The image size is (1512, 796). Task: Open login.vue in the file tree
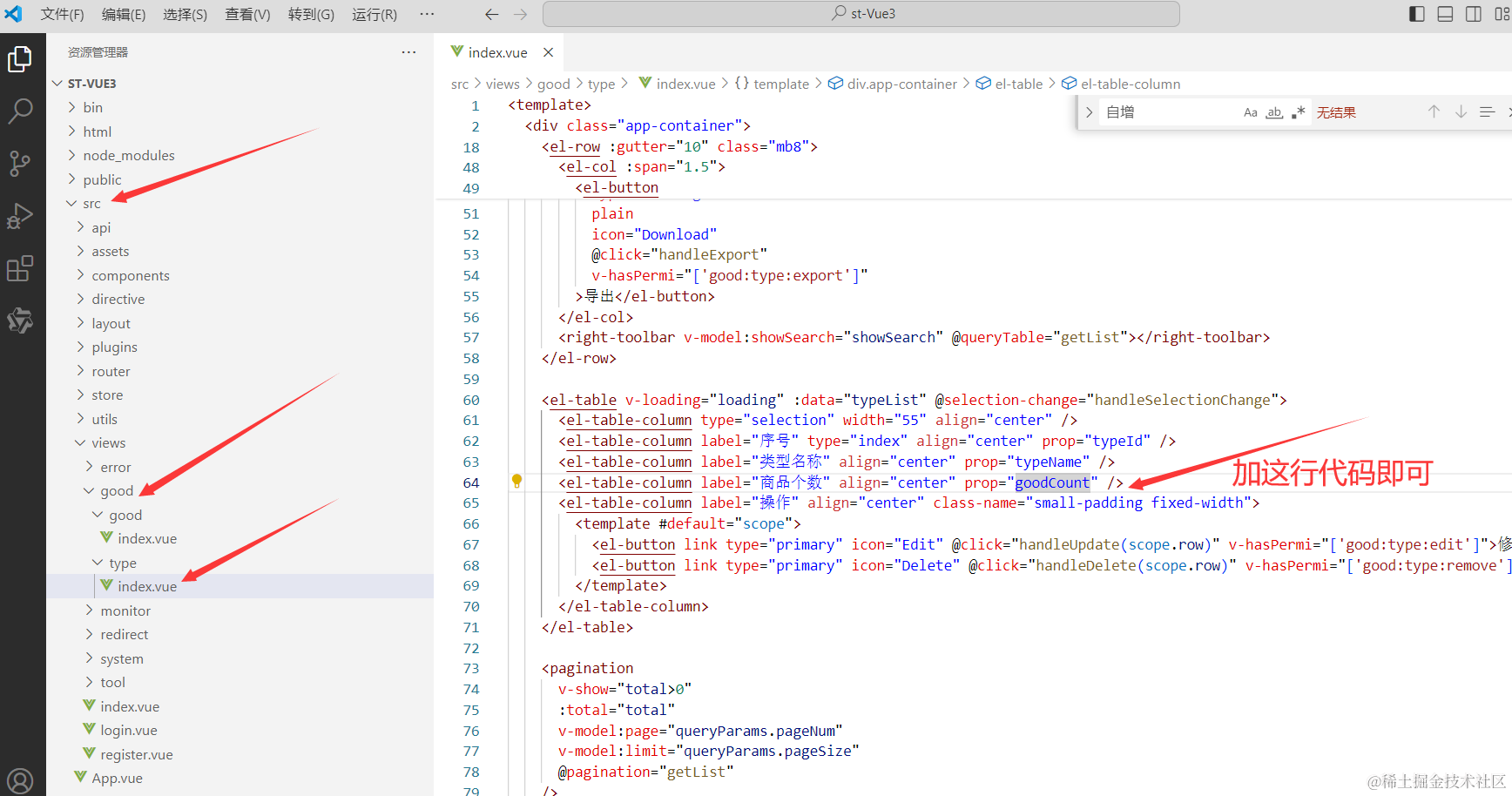point(128,730)
